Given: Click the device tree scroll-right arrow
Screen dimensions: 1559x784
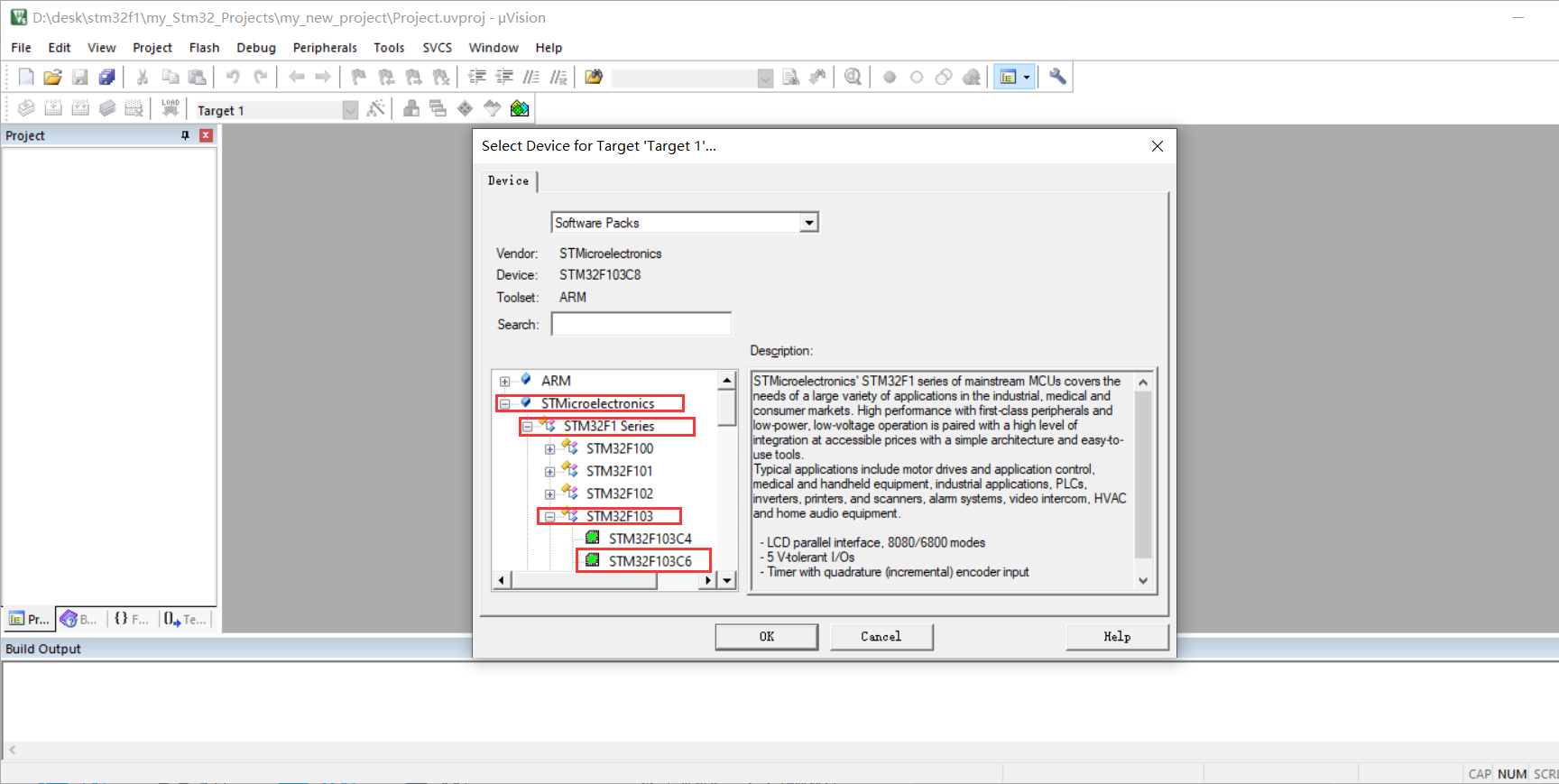Looking at the screenshot, I should (708, 580).
